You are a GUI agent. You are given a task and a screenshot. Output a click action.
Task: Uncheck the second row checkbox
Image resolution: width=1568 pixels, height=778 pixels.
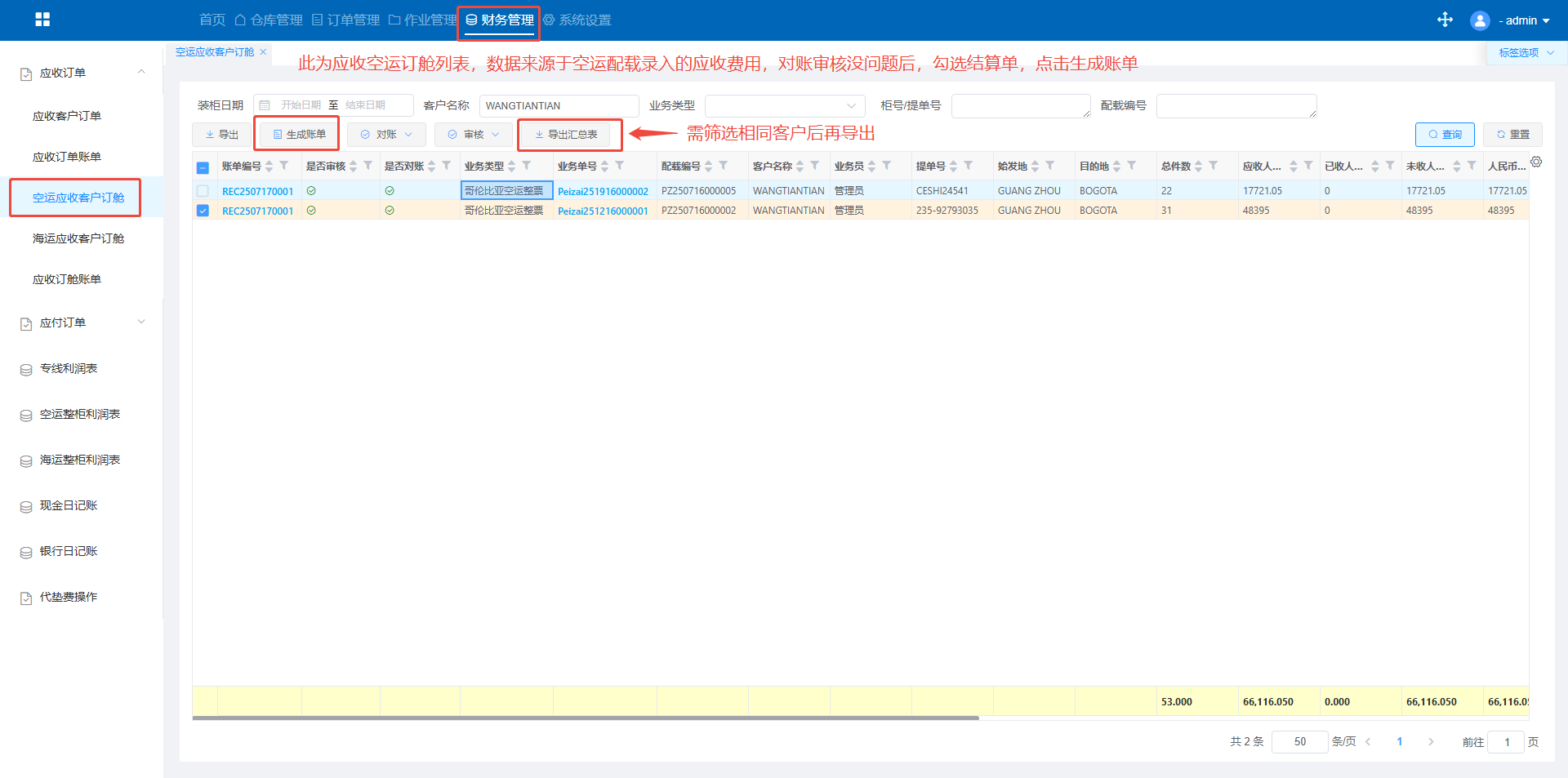click(x=203, y=211)
